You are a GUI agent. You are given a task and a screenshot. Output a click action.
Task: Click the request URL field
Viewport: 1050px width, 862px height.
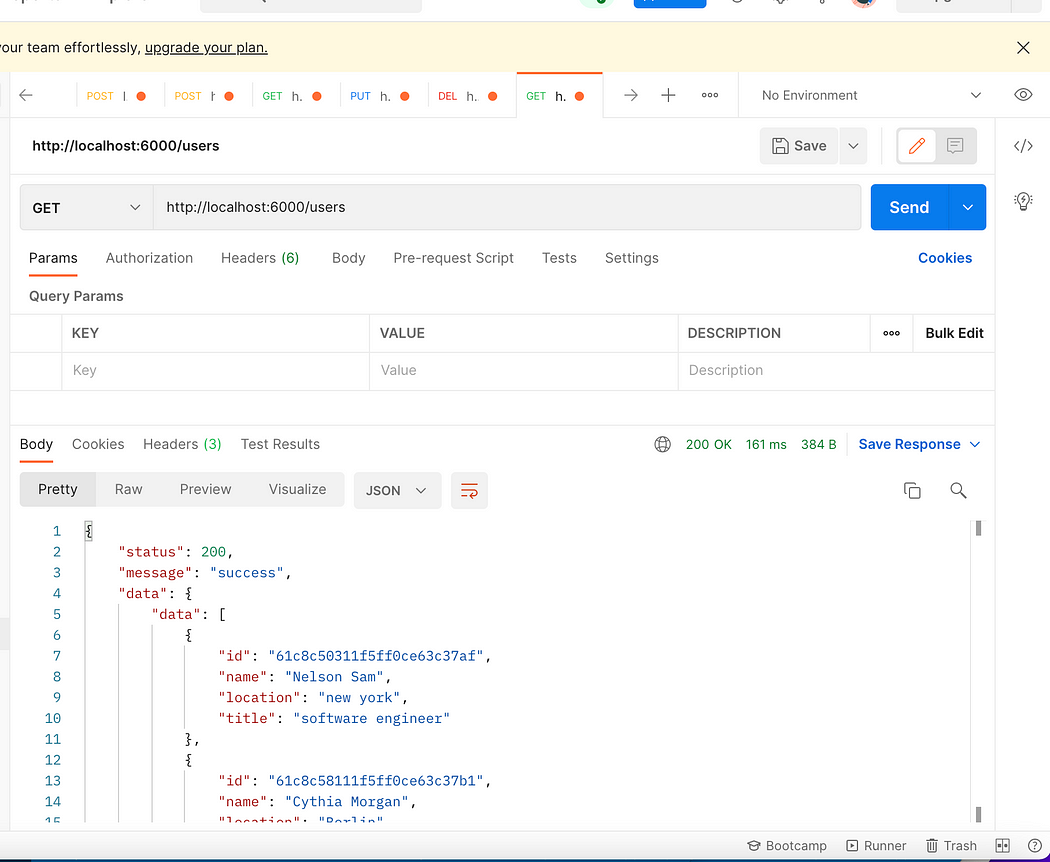[x=507, y=208]
